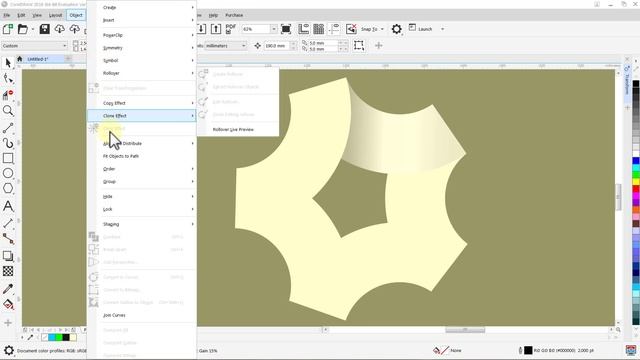
Task: Open the Layout menu
Action: coord(56,15)
